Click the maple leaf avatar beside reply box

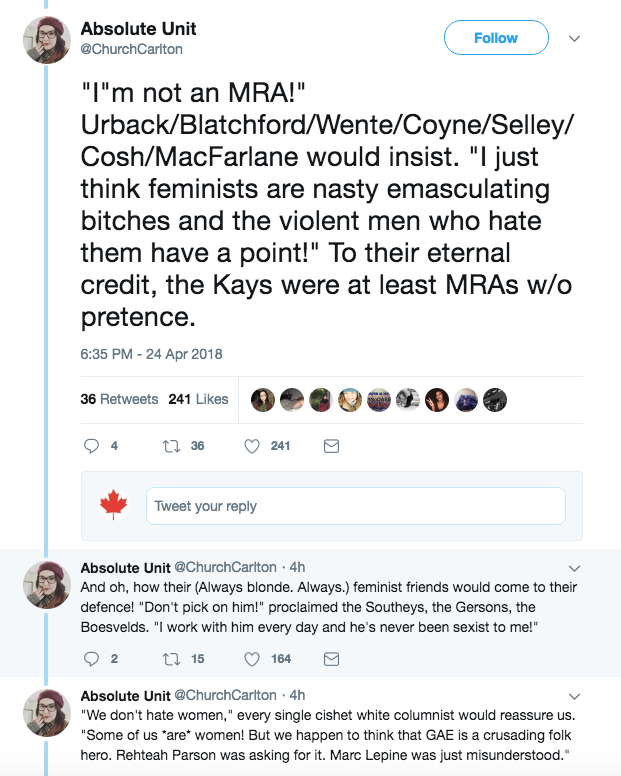click(113, 505)
